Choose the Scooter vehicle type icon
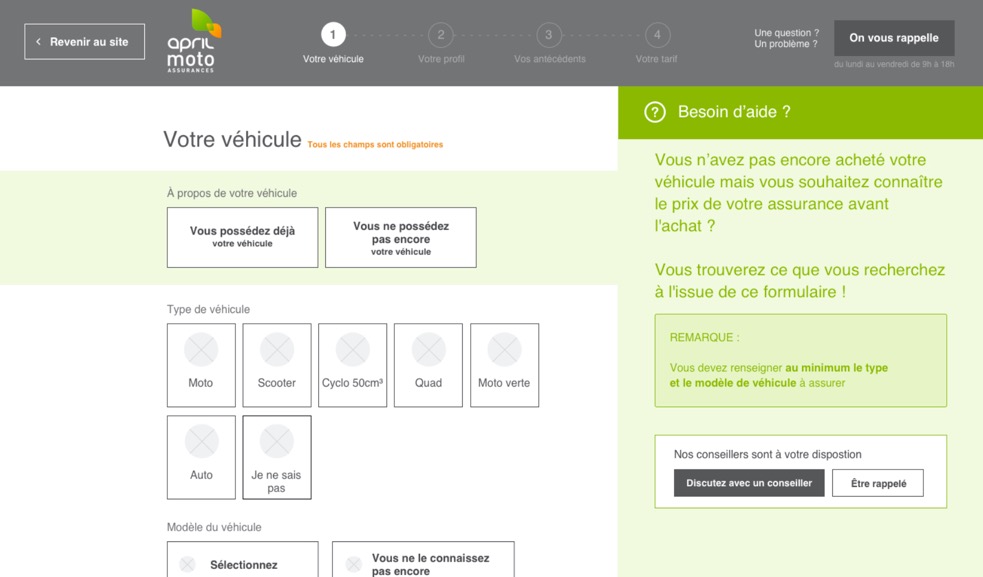This screenshot has height=577, width=983. [x=277, y=351]
